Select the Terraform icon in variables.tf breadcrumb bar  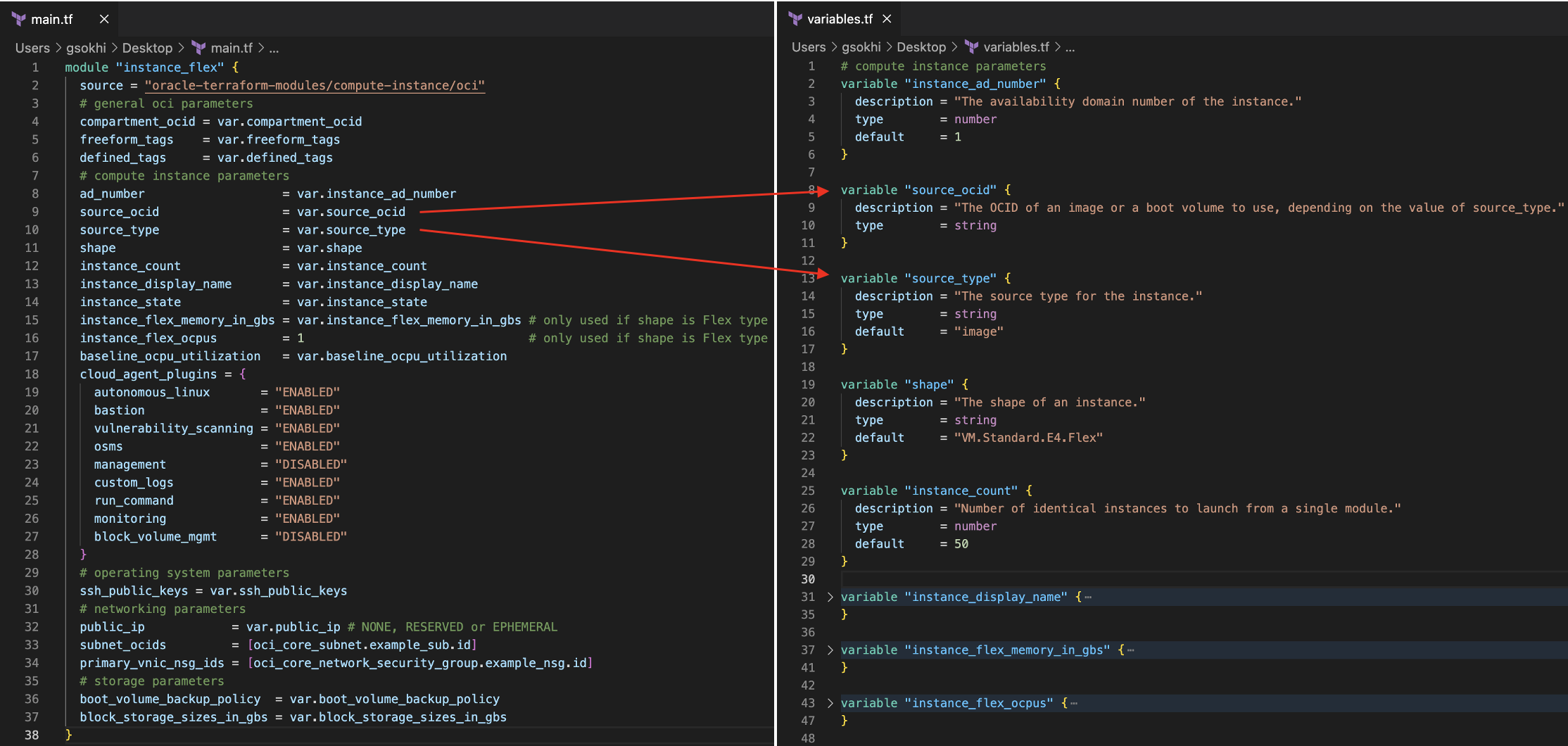tap(970, 47)
